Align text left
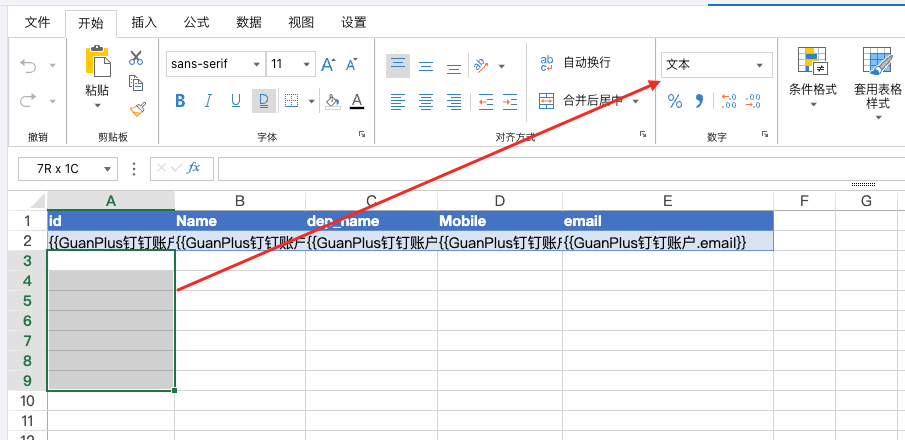905x440 pixels. pos(398,102)
